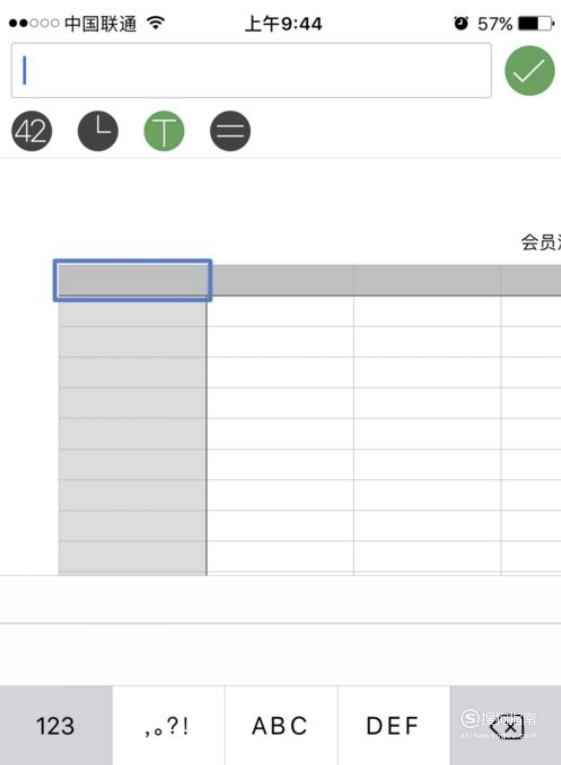Tap the first white cell in third column

[427, 311]
